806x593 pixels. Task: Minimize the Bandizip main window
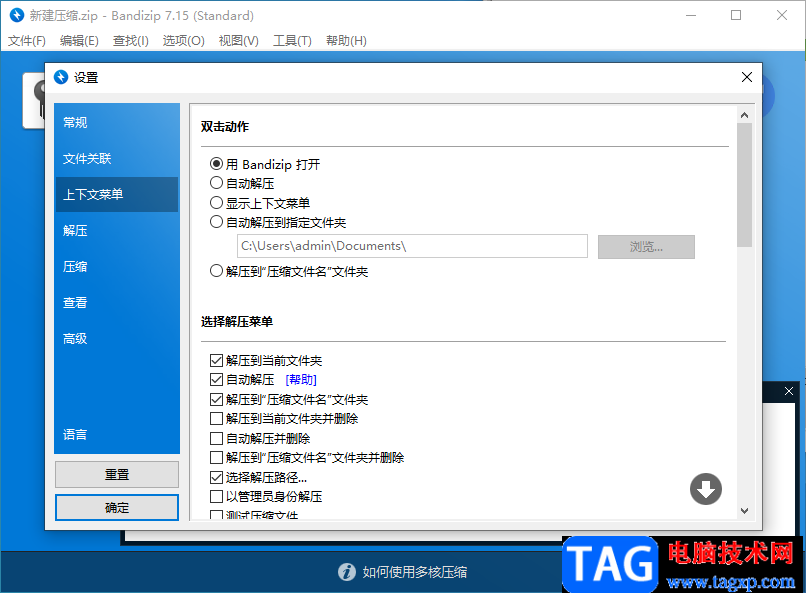click(691, 15)
